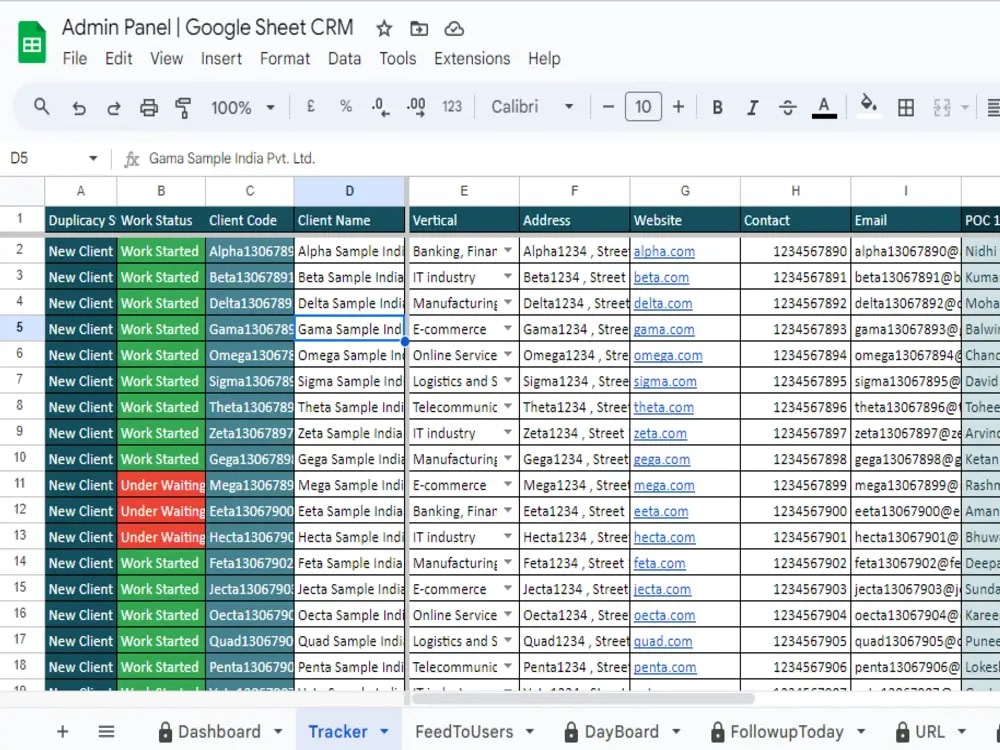Open the all sheets list icon
The width and height of the screenshot is (1000, 750).
point(107,732)
